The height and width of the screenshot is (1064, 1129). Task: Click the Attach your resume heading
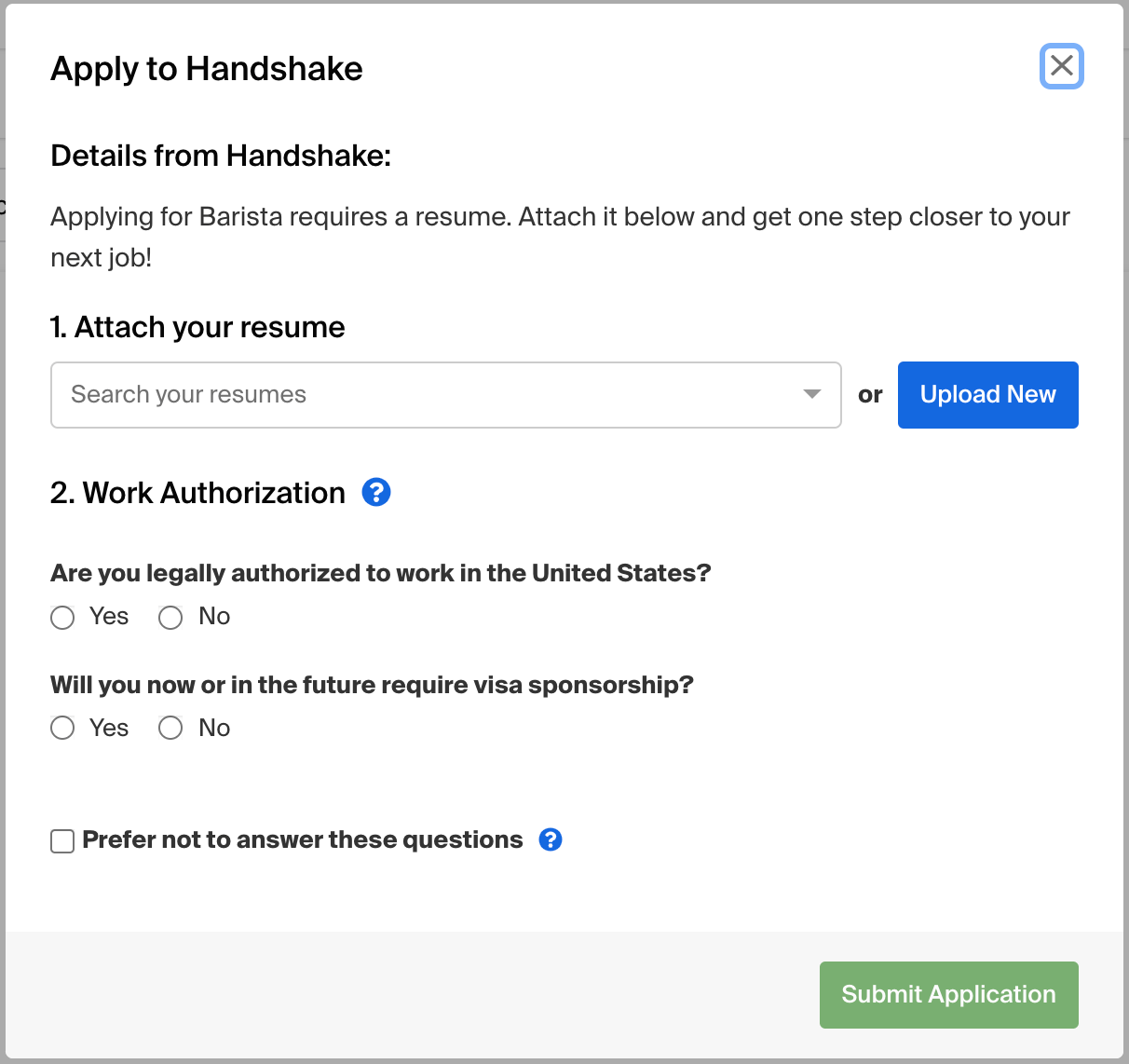197,327
